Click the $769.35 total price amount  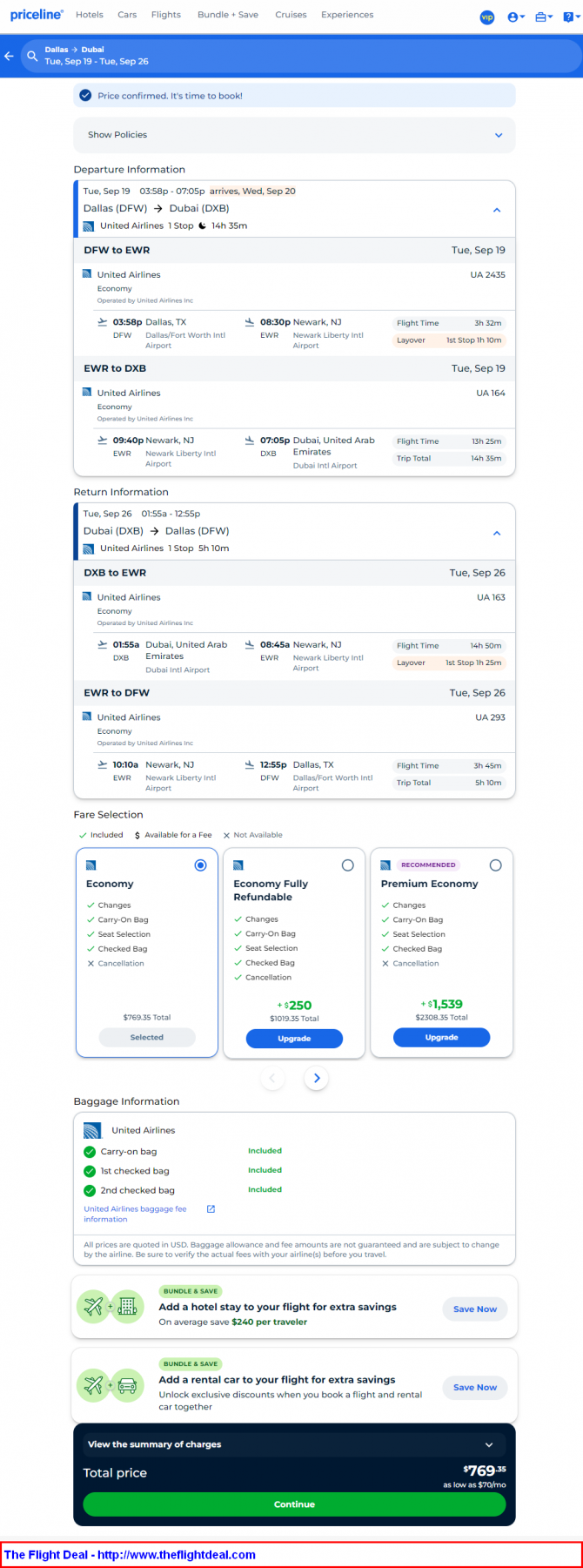point(483,1471)
